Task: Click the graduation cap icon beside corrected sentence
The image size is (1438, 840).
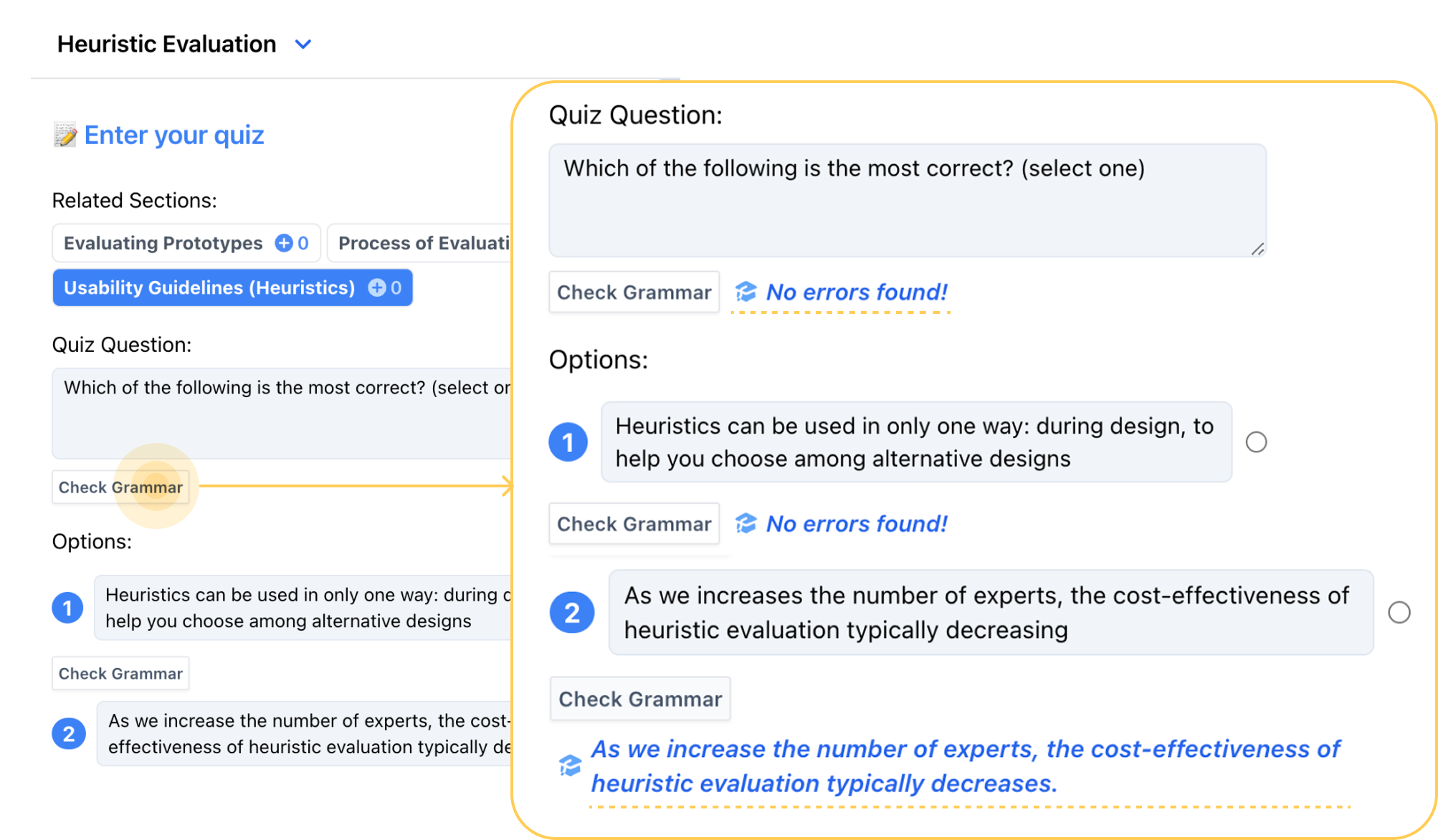Action: pyautogui.click(x=570, y=765)
